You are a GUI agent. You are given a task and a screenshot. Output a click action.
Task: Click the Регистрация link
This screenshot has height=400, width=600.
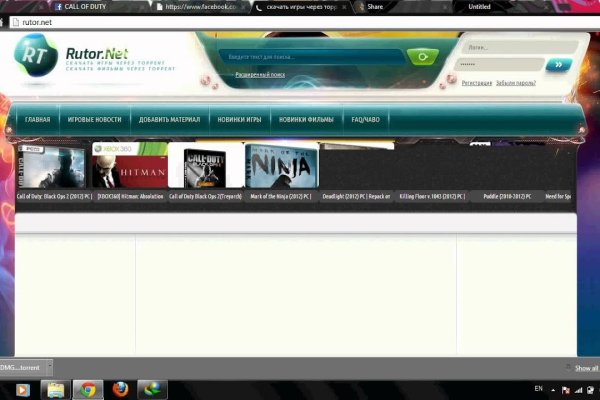(x=476, y=83)
